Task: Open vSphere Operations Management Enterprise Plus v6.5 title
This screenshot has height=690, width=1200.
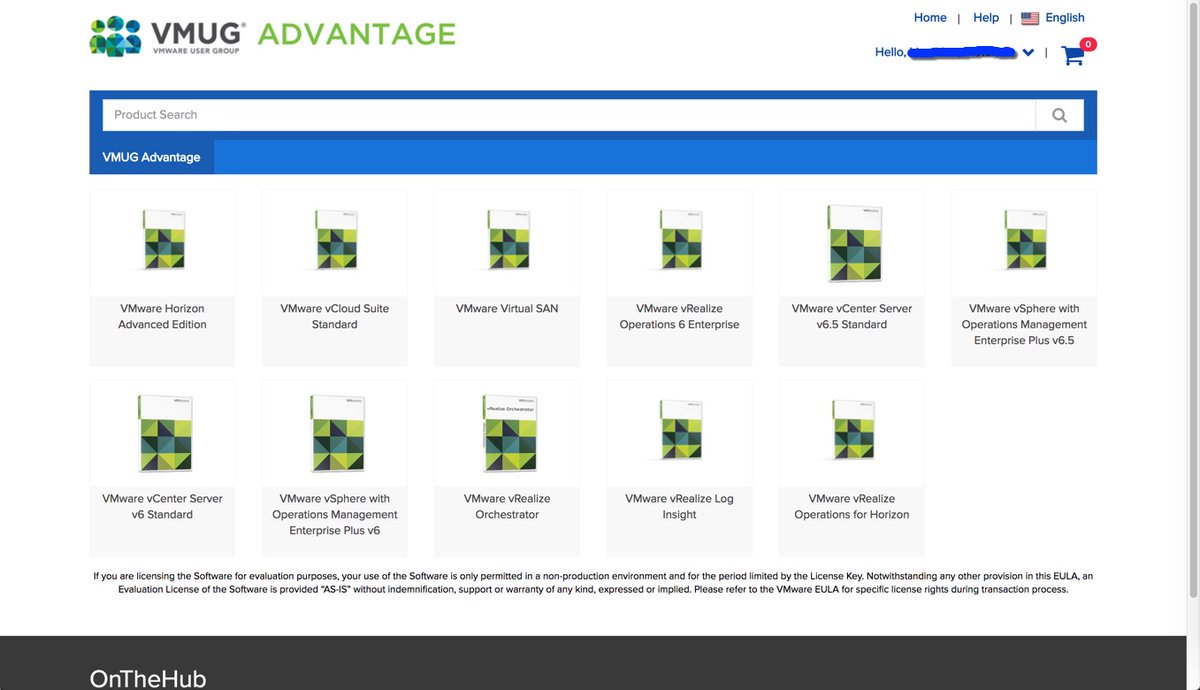Action: pos(1024,324)
